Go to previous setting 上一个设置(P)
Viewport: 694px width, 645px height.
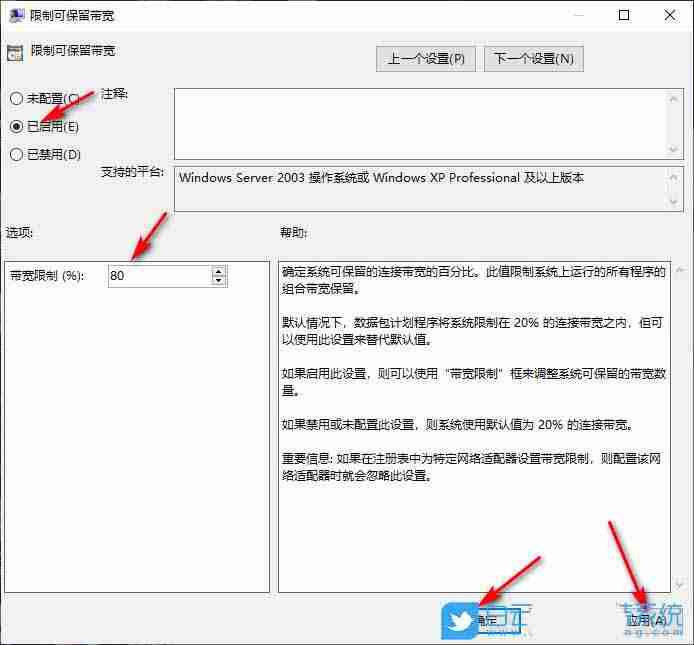tap(425, 58)
